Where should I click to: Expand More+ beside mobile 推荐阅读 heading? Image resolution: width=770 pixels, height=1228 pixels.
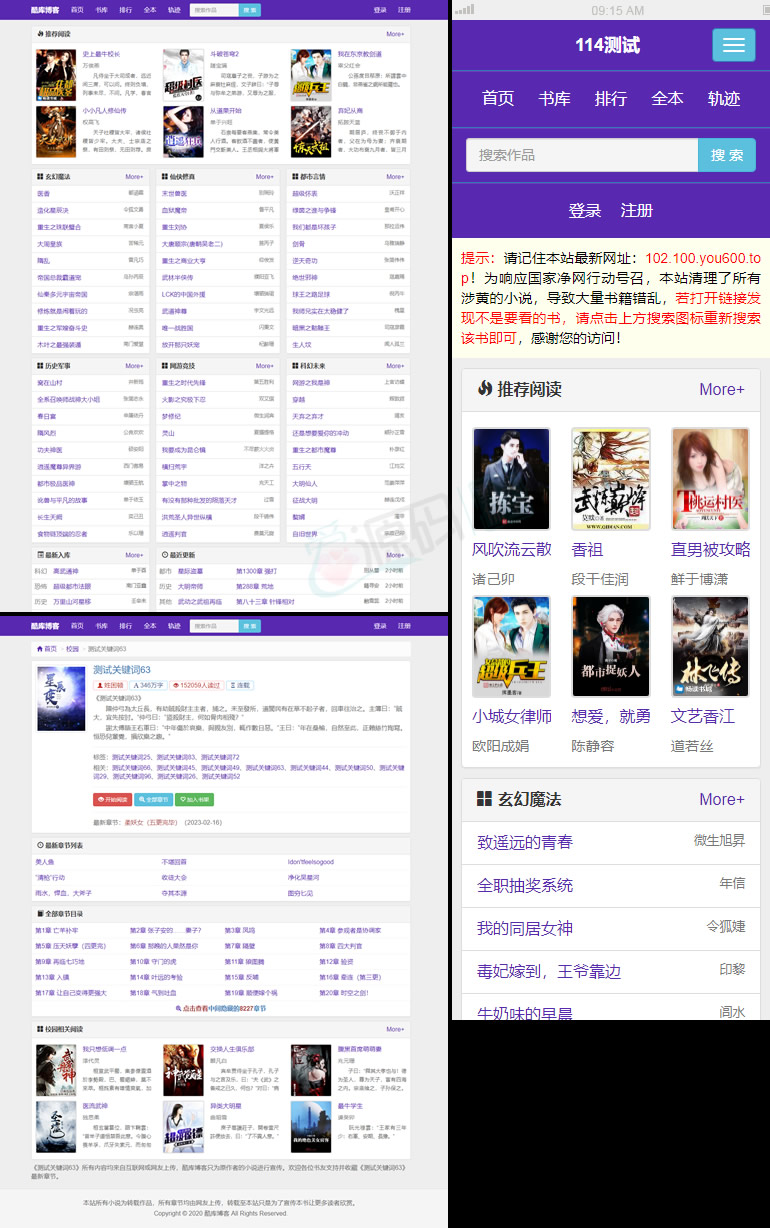point(721,389)
